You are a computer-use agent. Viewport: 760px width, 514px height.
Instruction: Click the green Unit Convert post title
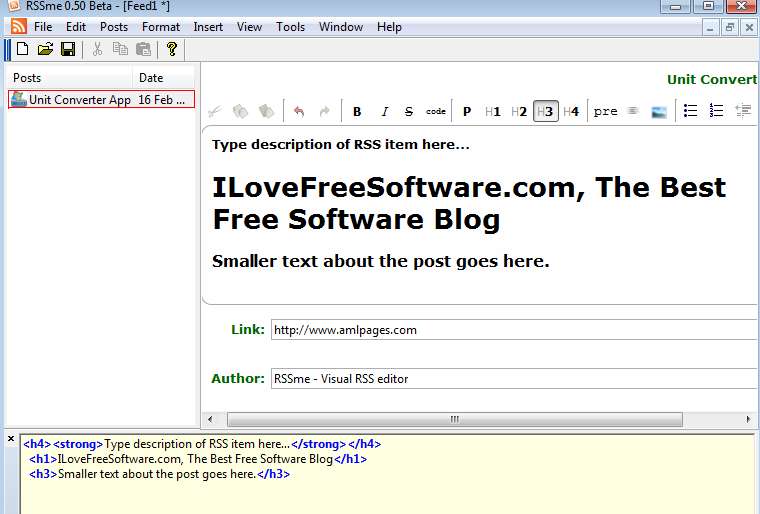pyautogui.click(x=712, y=80)
